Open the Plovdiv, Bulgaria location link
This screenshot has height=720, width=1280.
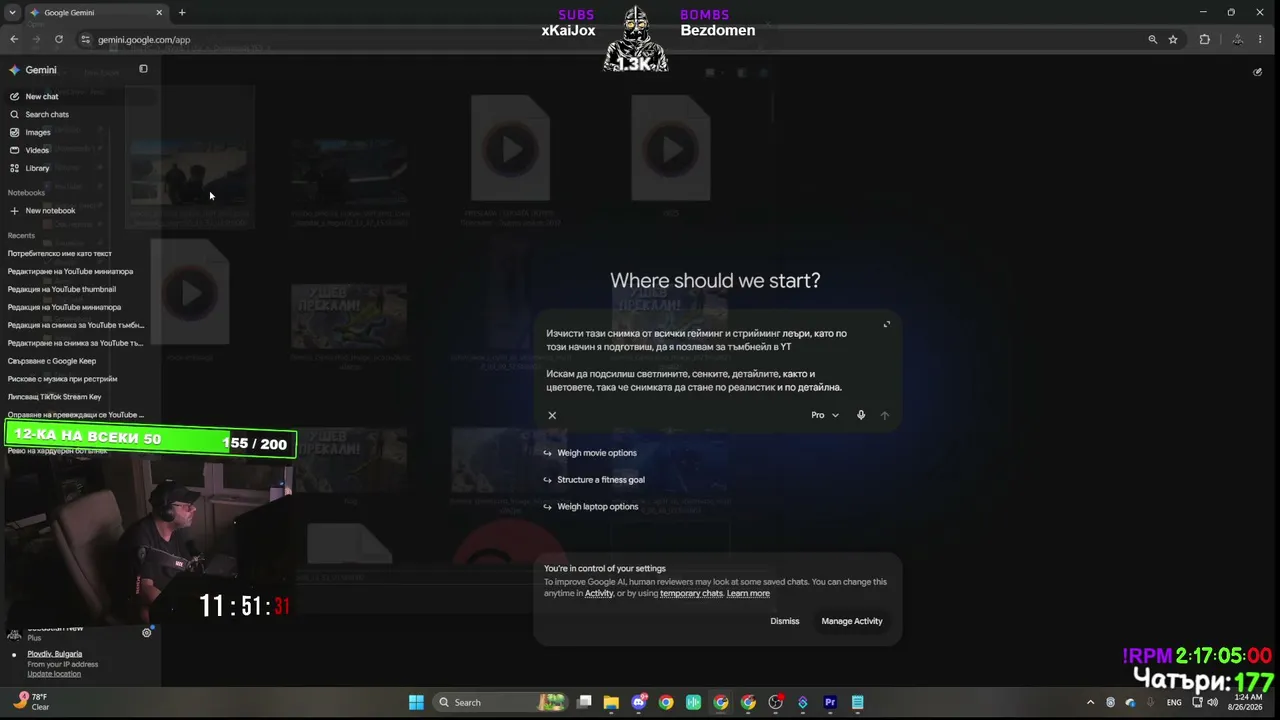pyautogui.click(x=55, y=654)
